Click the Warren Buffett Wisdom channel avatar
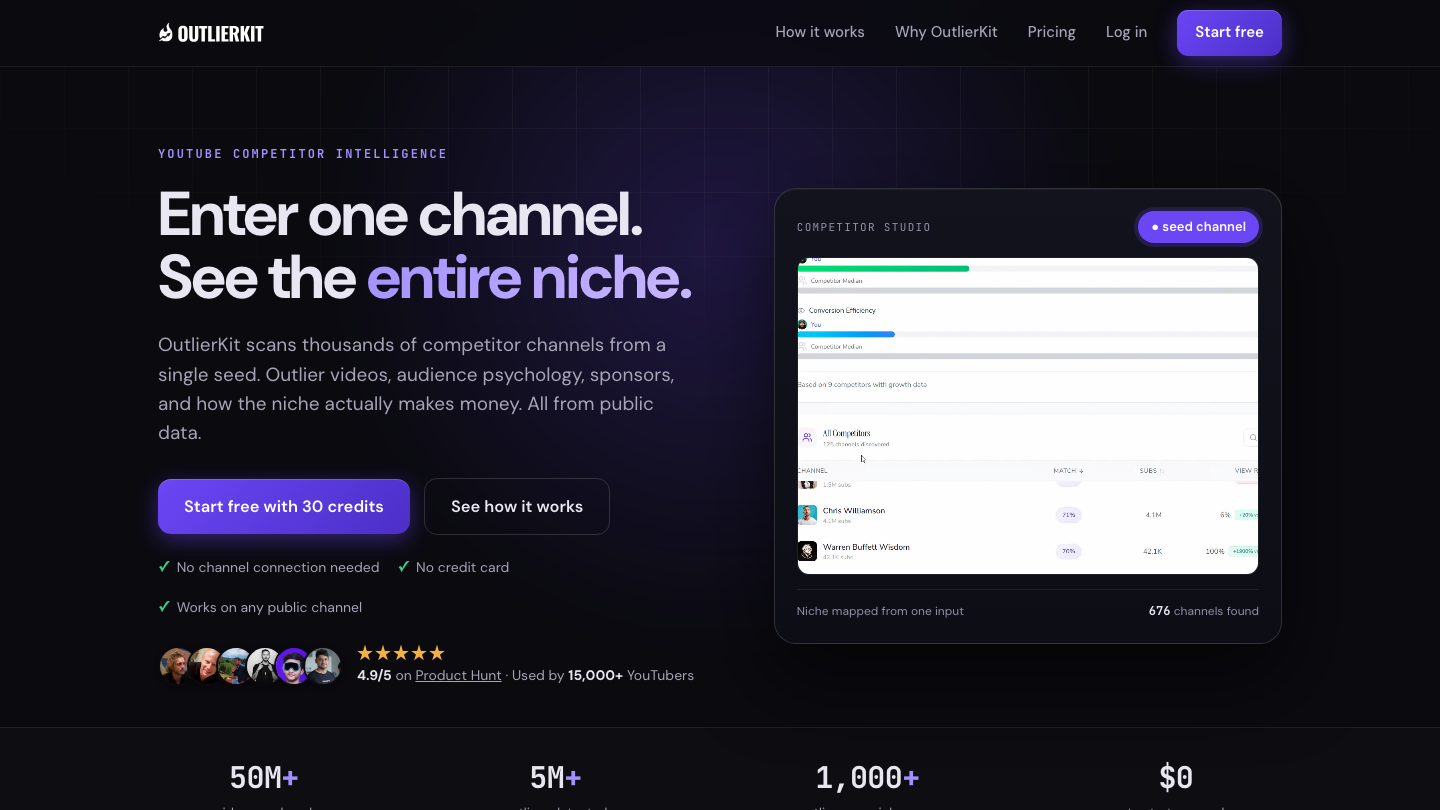 (807, 551)
